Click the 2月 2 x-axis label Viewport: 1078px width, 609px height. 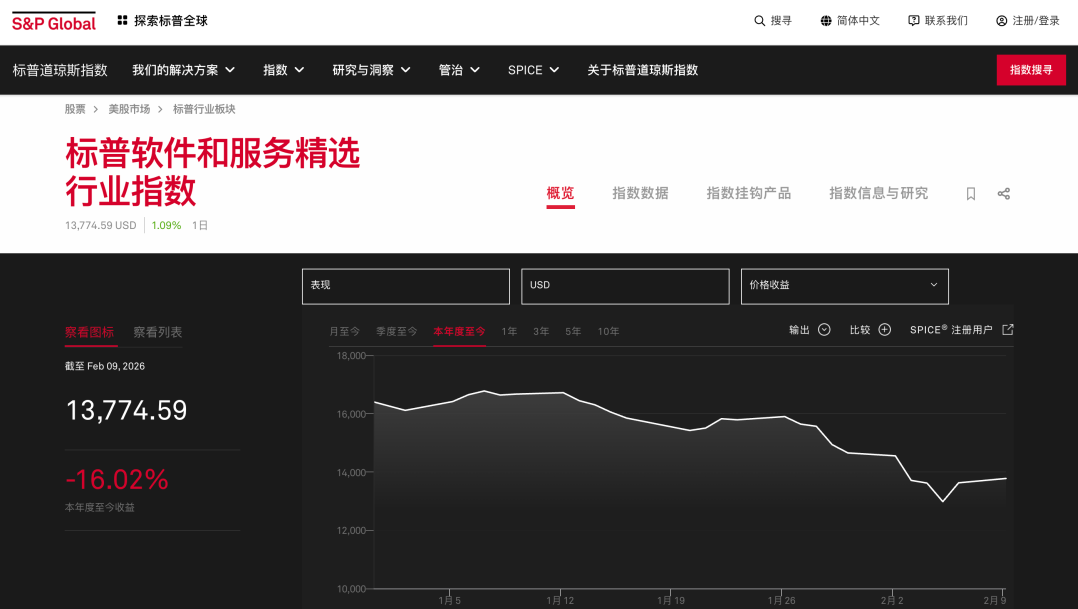tap(892, 601)
